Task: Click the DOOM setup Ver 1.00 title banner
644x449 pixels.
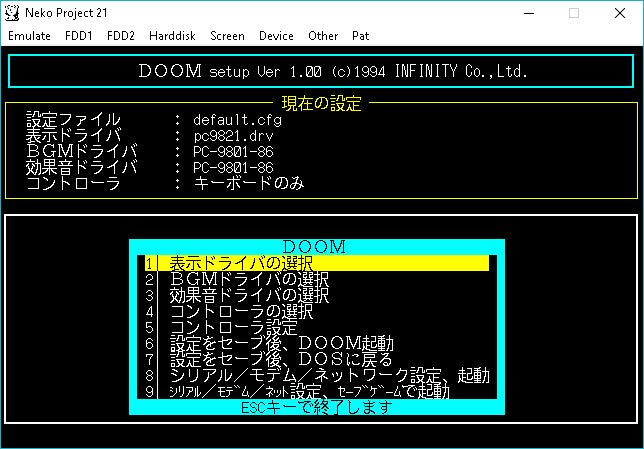Action: pos(321,71)
